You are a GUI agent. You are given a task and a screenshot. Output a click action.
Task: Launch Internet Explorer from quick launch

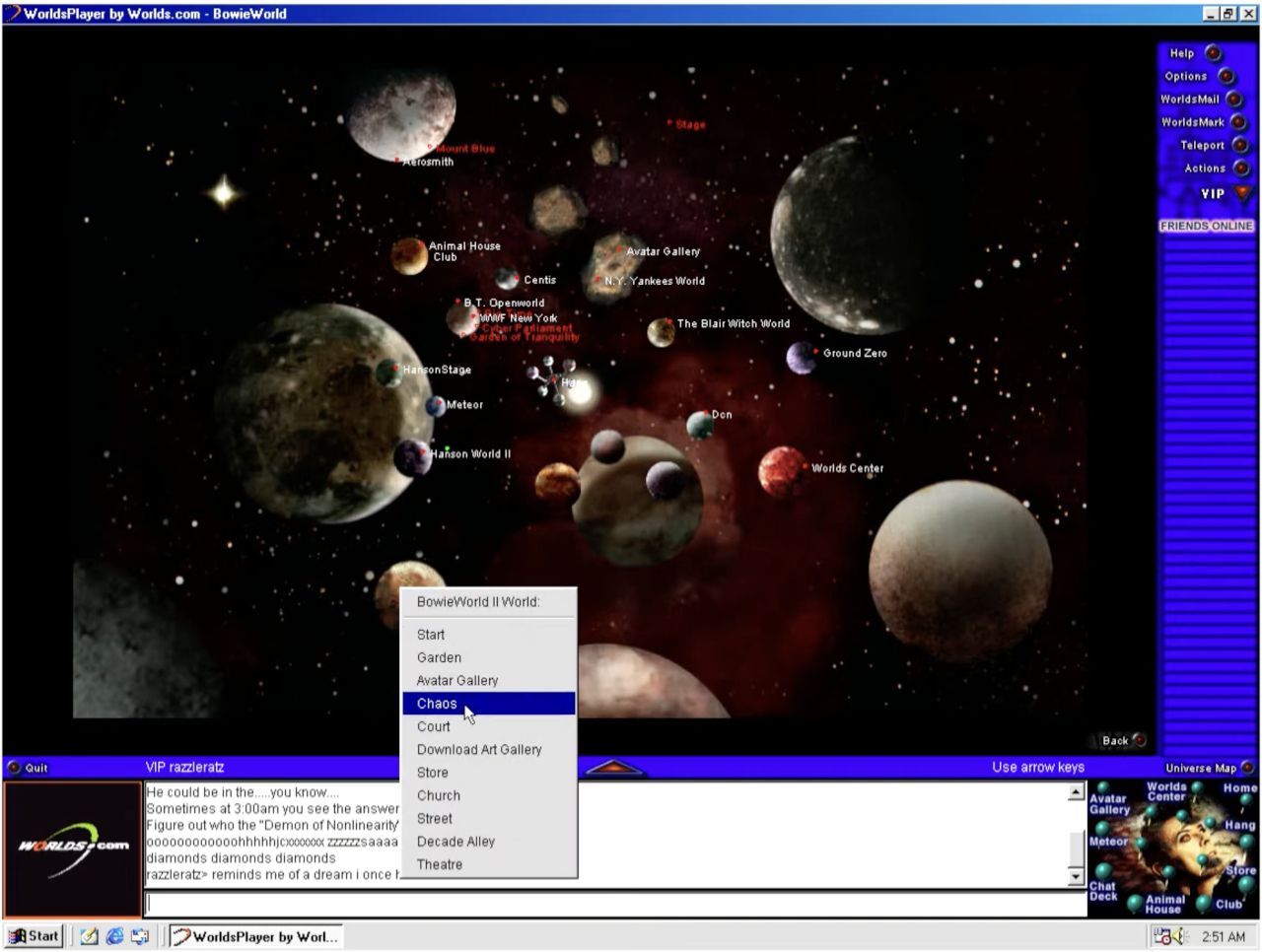tap(114, 936)
